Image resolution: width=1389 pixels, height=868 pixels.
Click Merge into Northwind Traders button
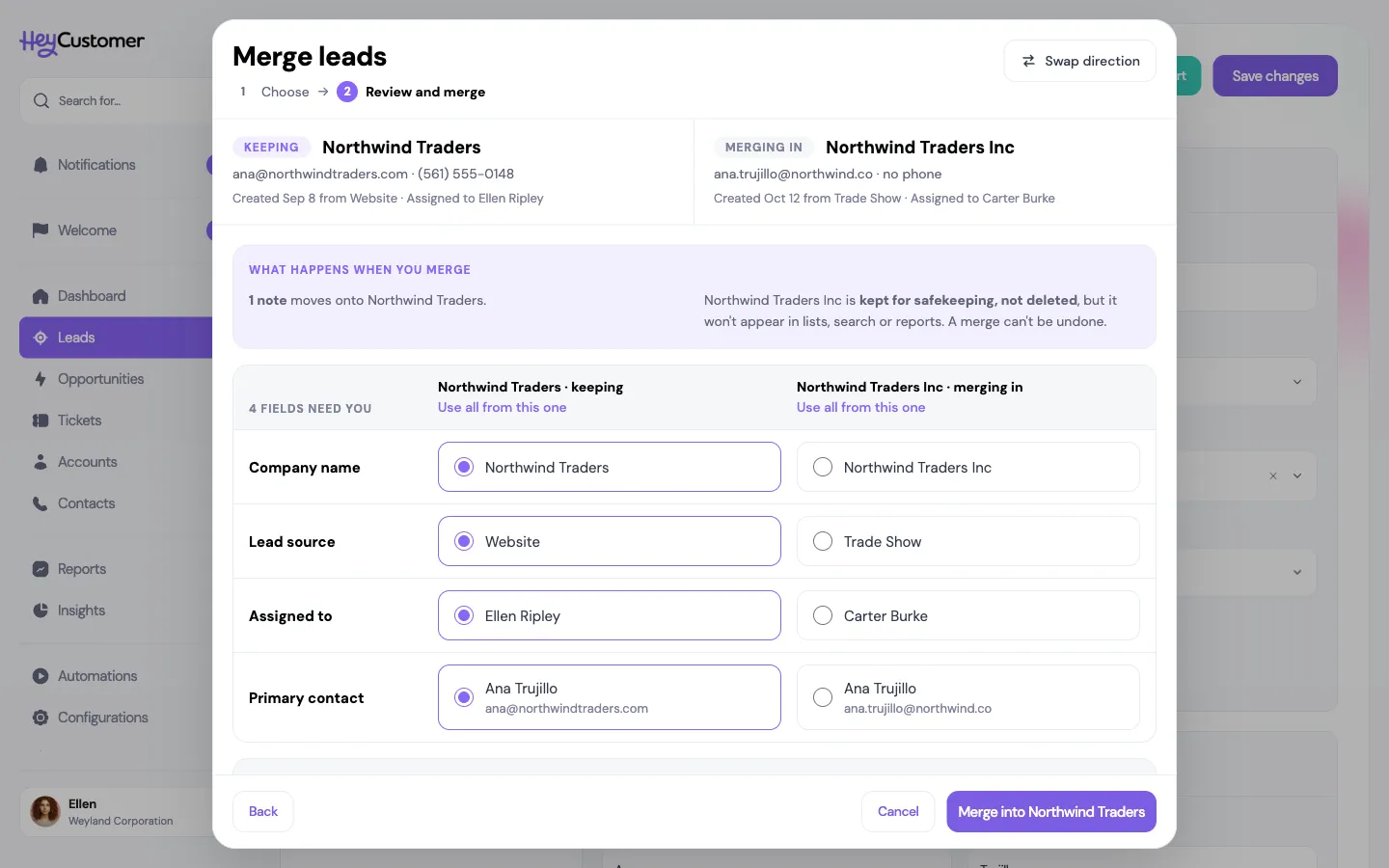click(x=1051, y=812)
